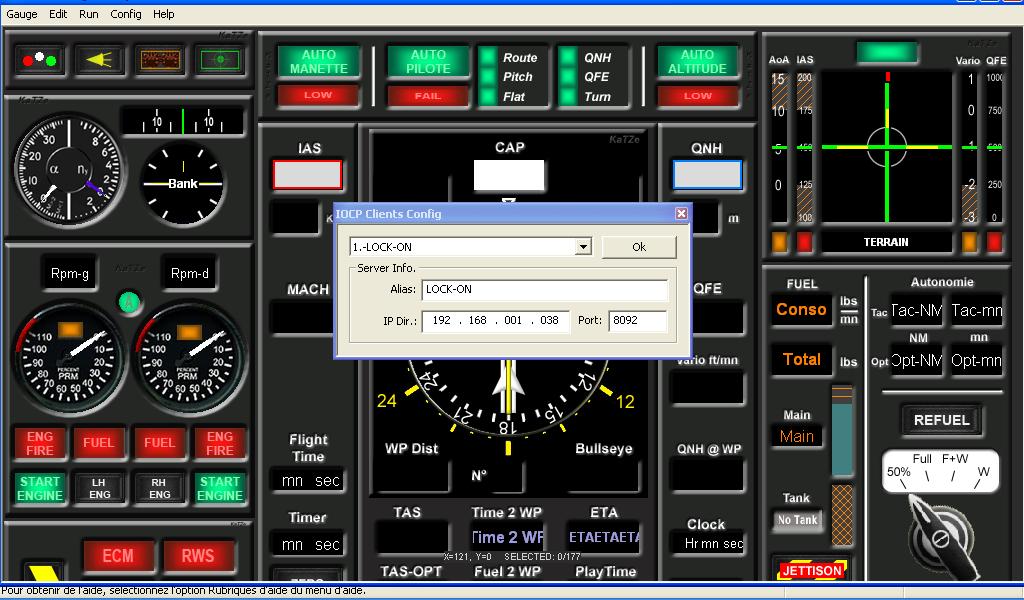The width and height of the screenshot is (1024, 600).
Task: Click the Alias text field
Action: pos(544,290)
